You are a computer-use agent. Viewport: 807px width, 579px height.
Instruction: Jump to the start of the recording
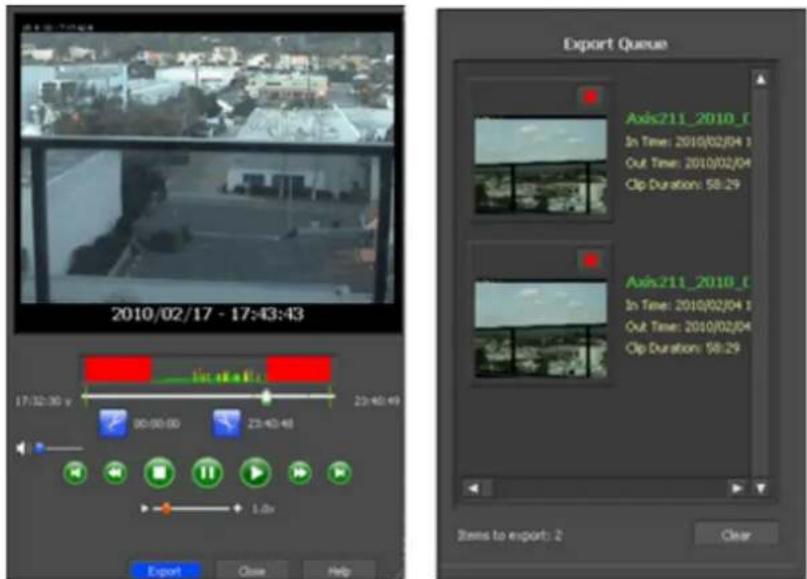[x=75, y=473]
